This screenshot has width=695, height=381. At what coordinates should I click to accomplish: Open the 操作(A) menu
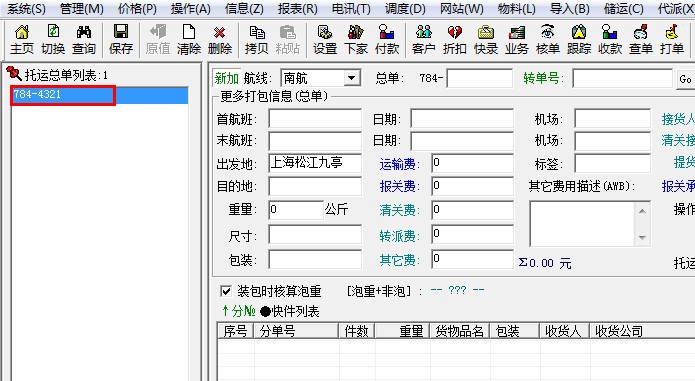[191, 8]
